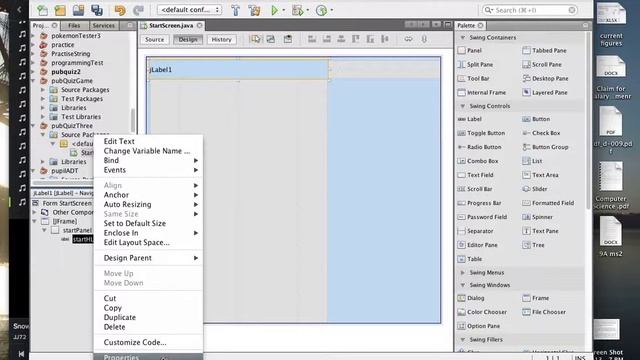This screenshot has height=360, width=640.
Task: Expand the pokemonTester3 project node
Action: point(33,36)
